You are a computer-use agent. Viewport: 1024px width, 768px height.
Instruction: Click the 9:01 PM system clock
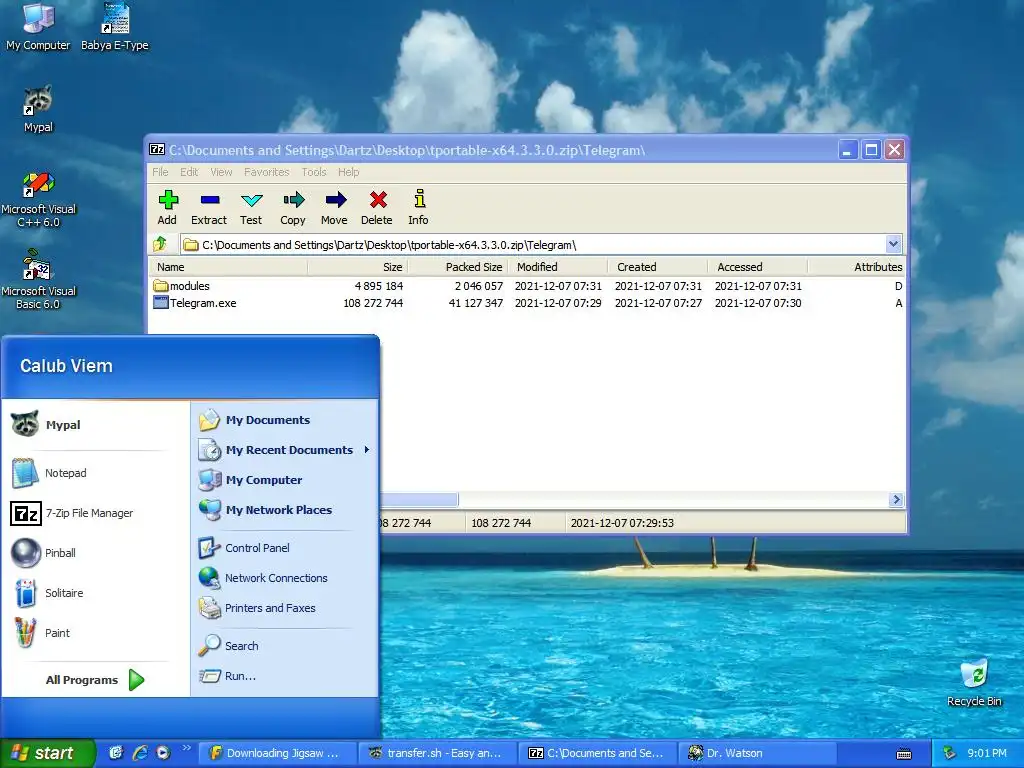[x=987, y=753]
